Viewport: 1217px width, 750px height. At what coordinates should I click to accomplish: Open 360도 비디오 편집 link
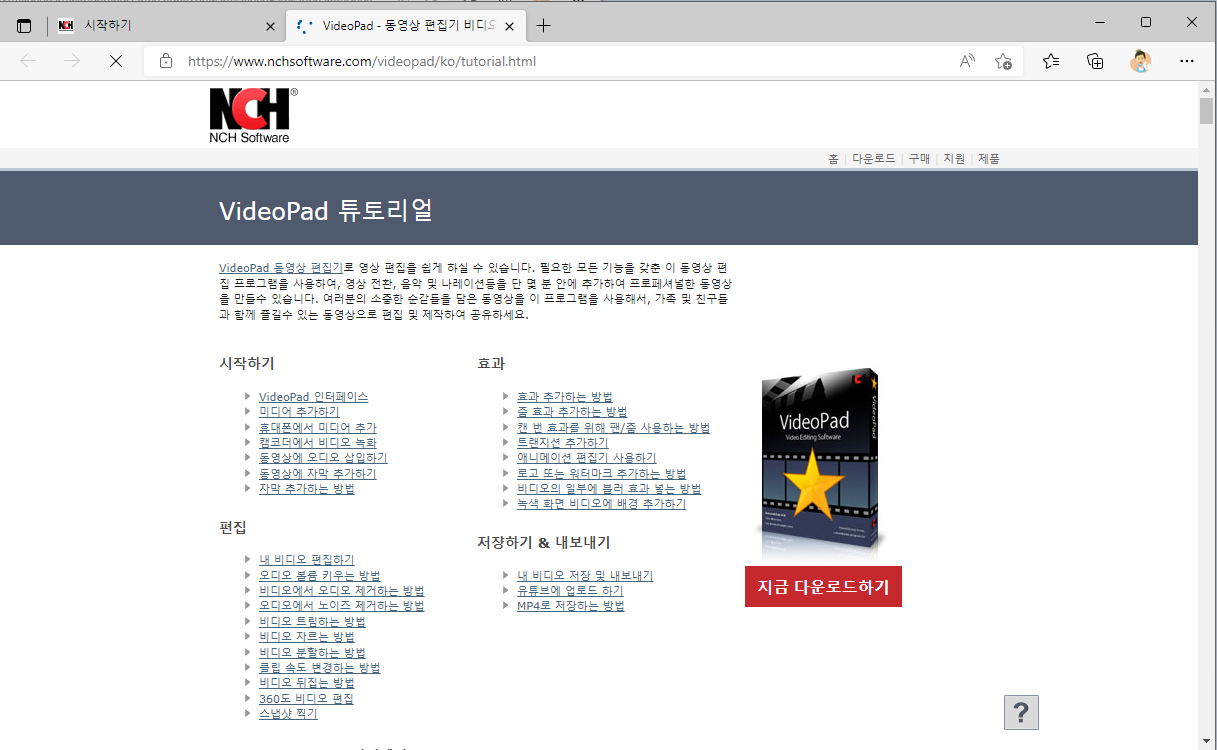(306, 698)
